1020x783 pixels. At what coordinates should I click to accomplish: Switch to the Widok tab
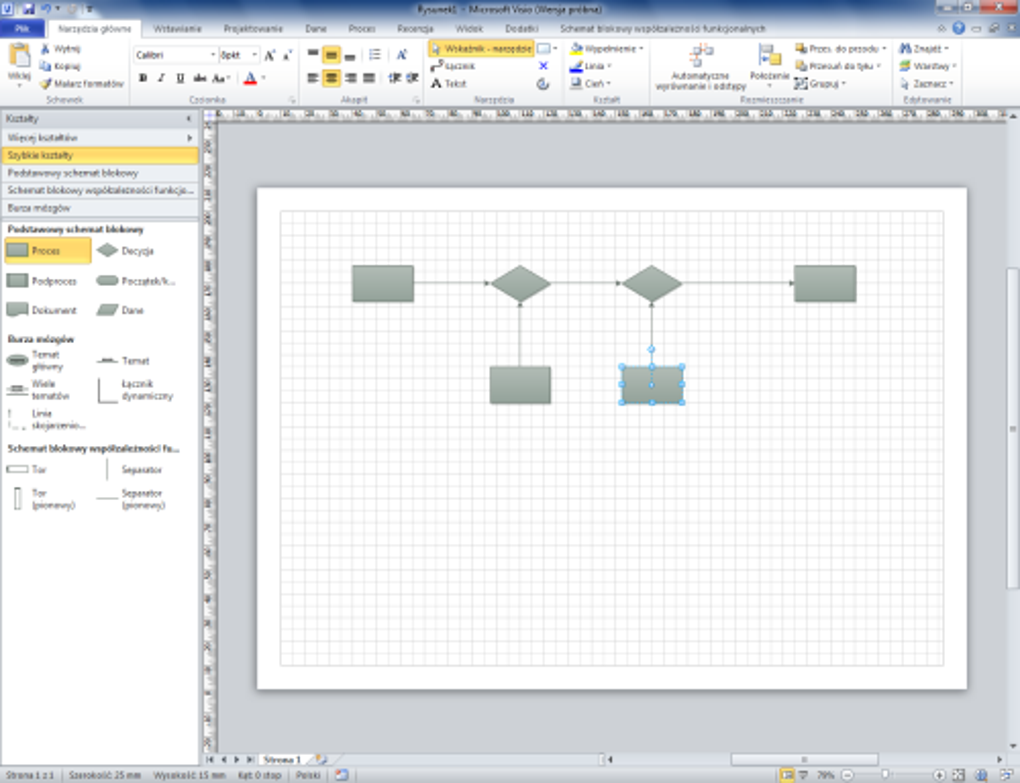pyautogui.click(x=469, y=29)
